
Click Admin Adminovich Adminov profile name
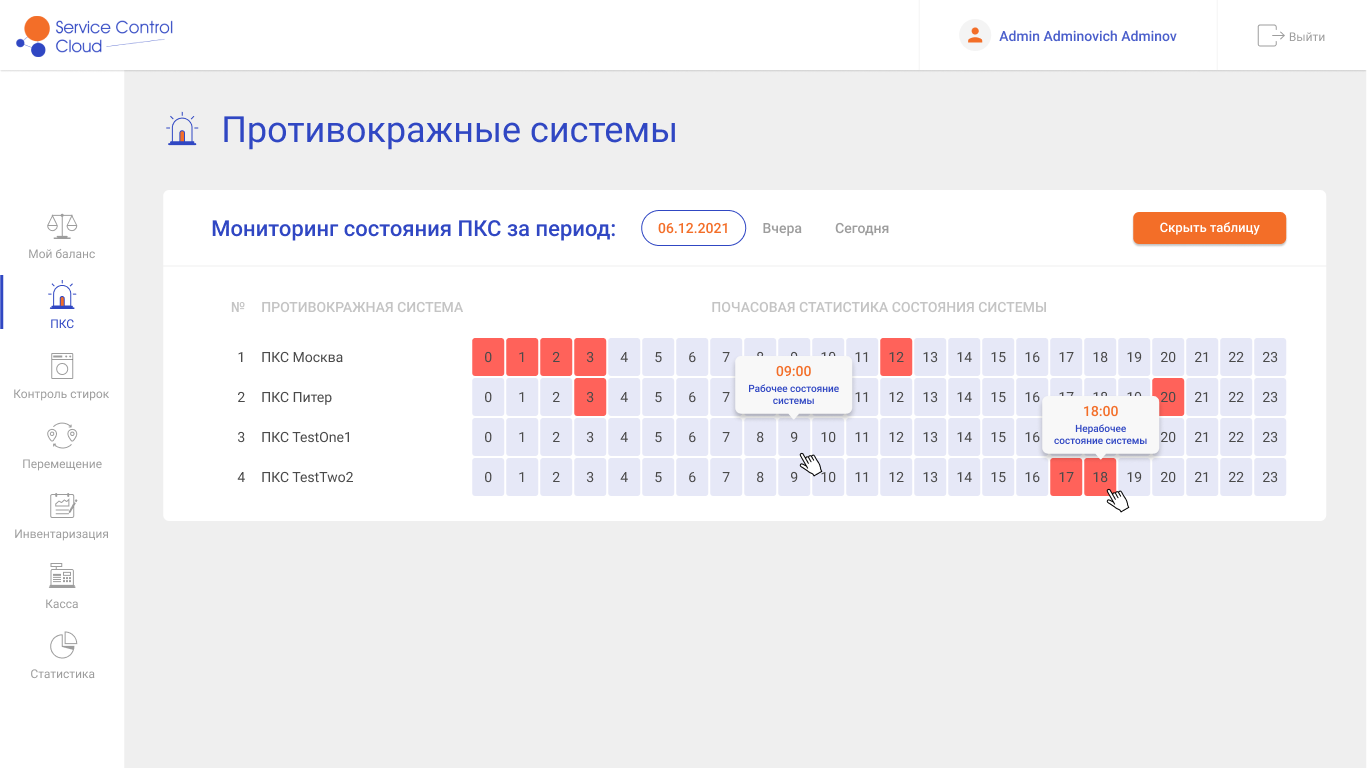coord(1087,36)
